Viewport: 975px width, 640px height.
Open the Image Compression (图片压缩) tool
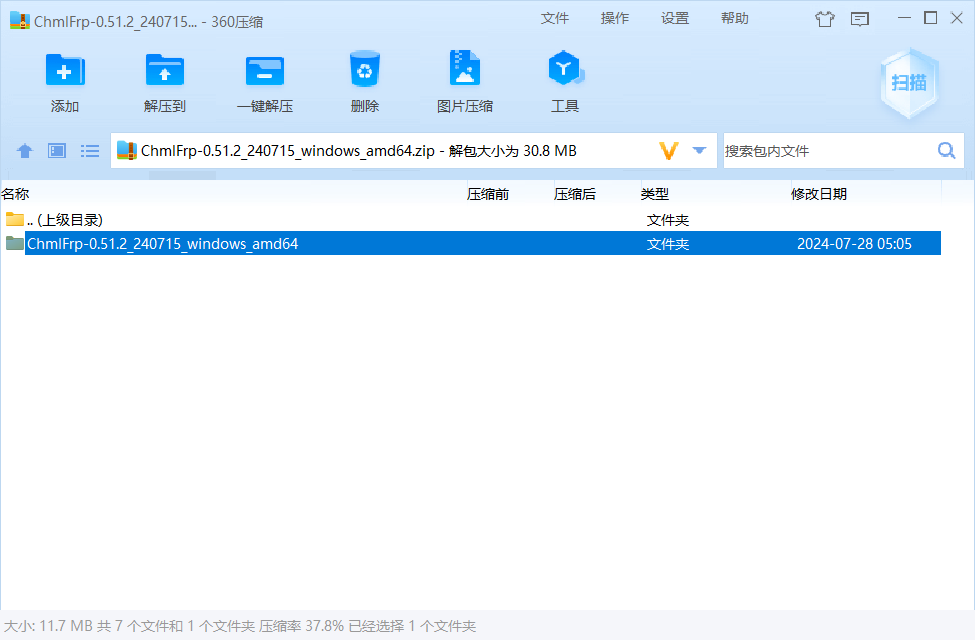point(465,71)
